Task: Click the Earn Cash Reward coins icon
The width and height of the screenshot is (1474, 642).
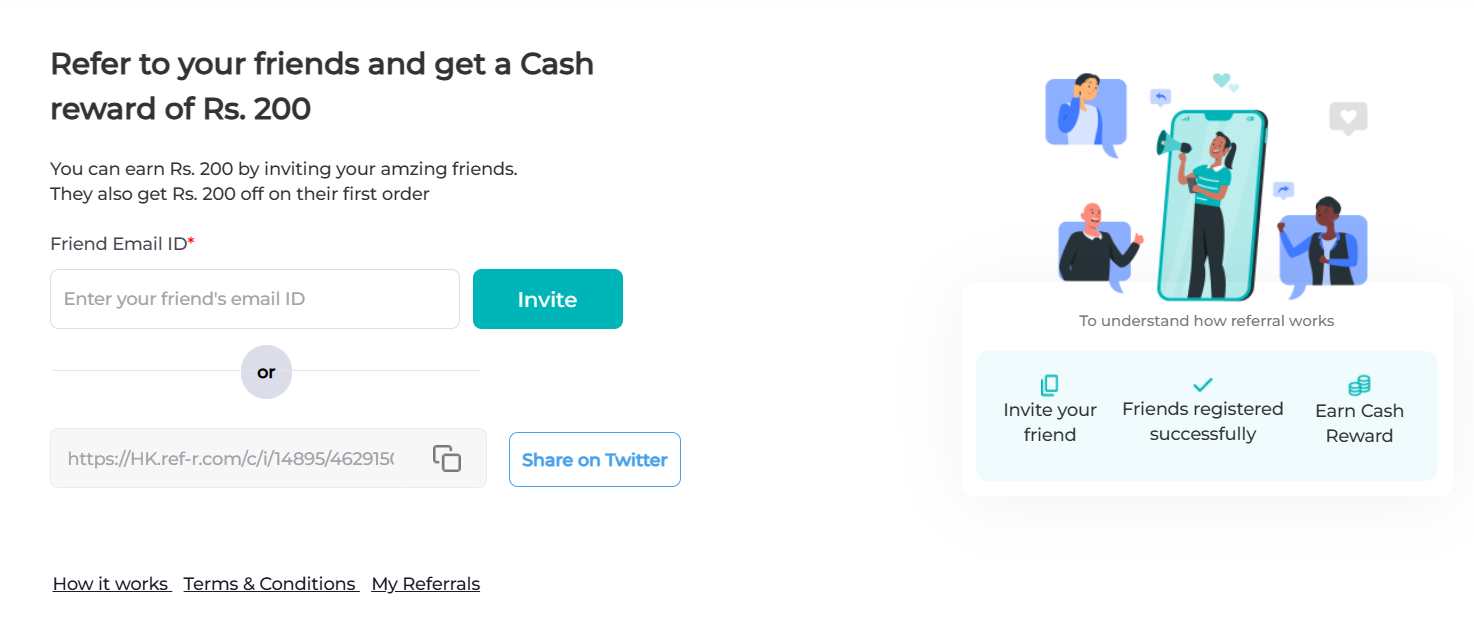Action: pyautogui.click(x=1359, y=385)
